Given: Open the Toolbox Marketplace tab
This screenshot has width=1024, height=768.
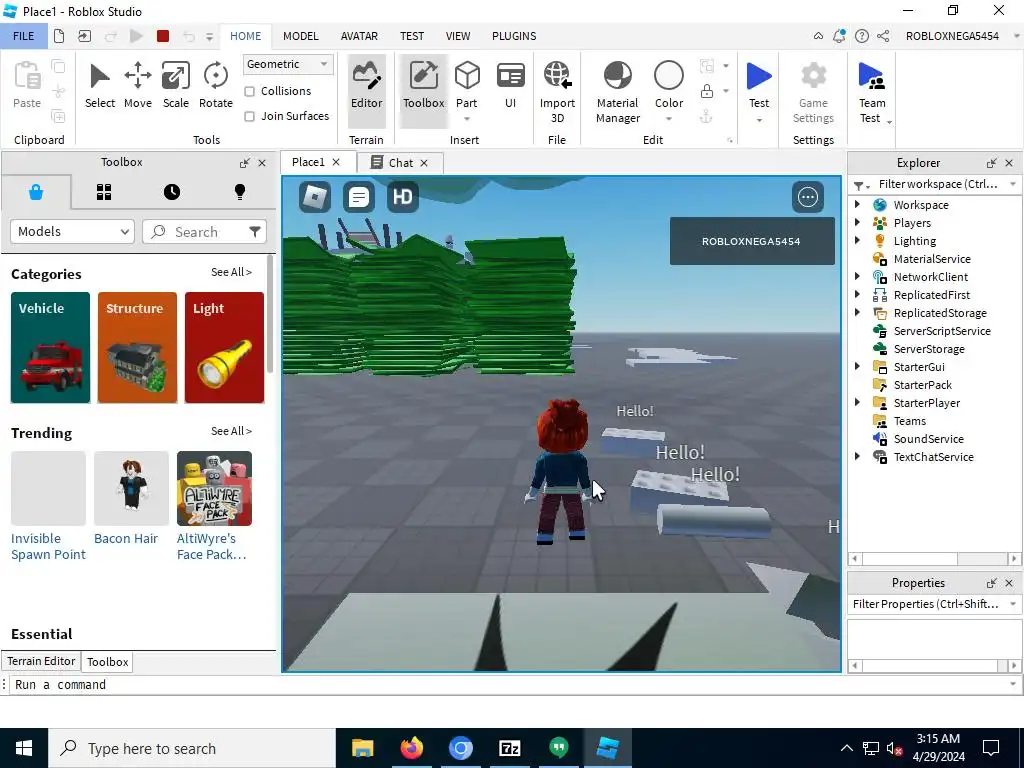Looking at the screenshot, I should 36,192.
